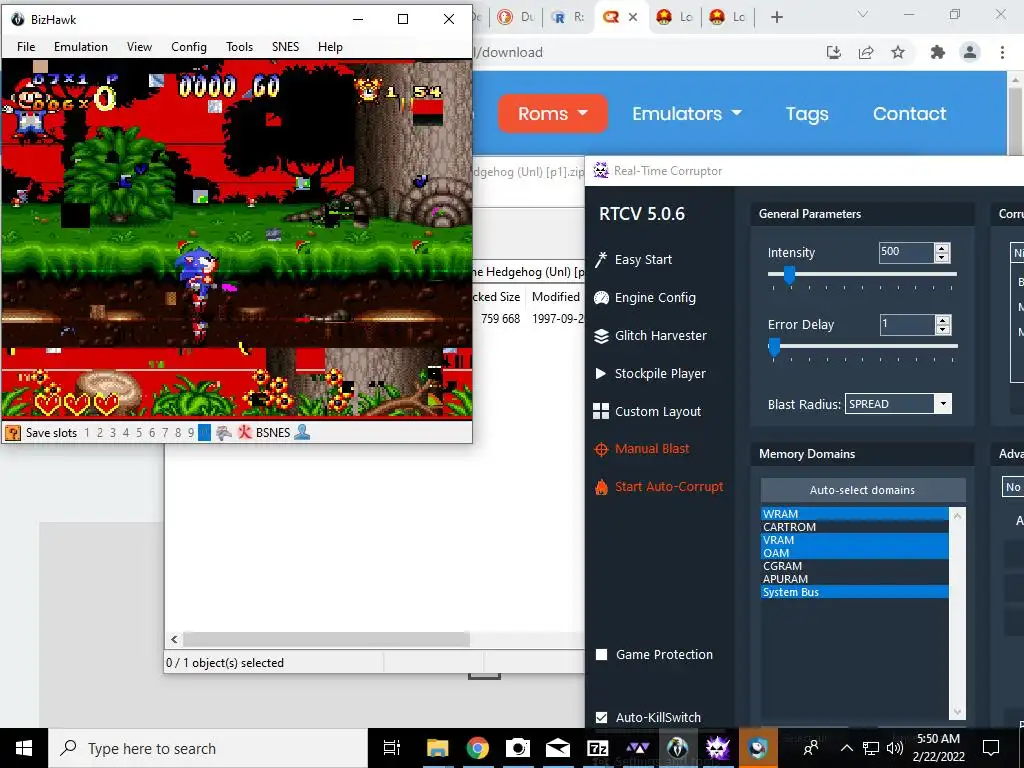The image size is (1024, 768).
Task: Click the Intensity slider handle
Action: coord(789,276)
